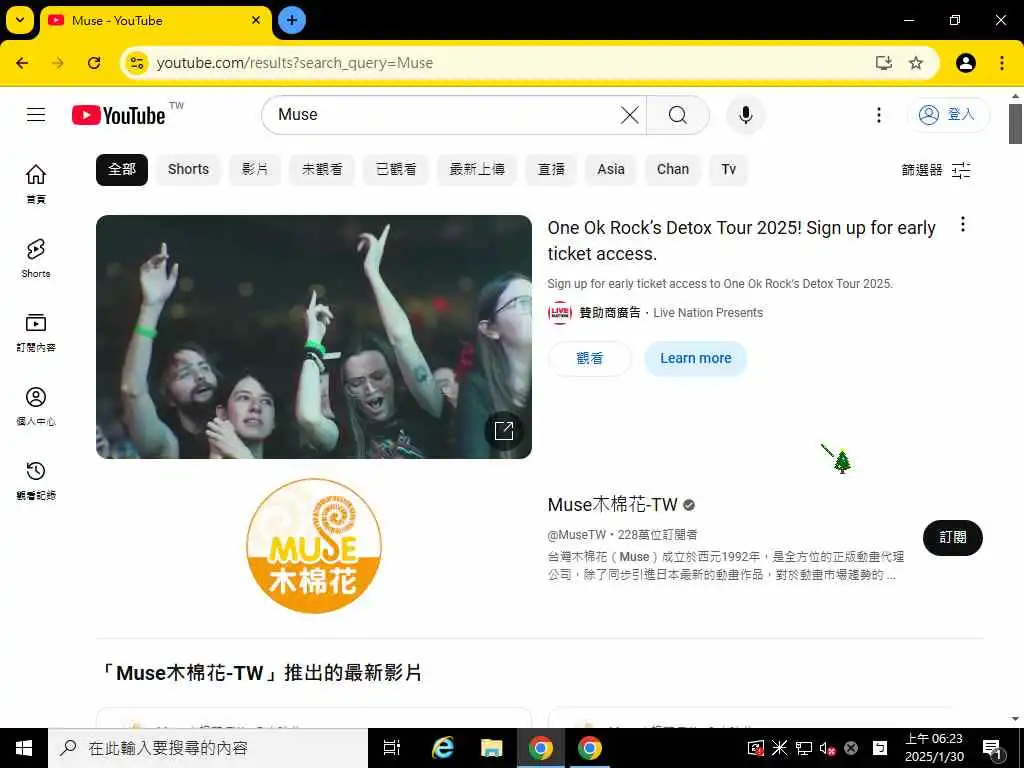Open Chrome's three-dot menu
Screen dimensions: 1024x768
click(x=1002, y=63)
